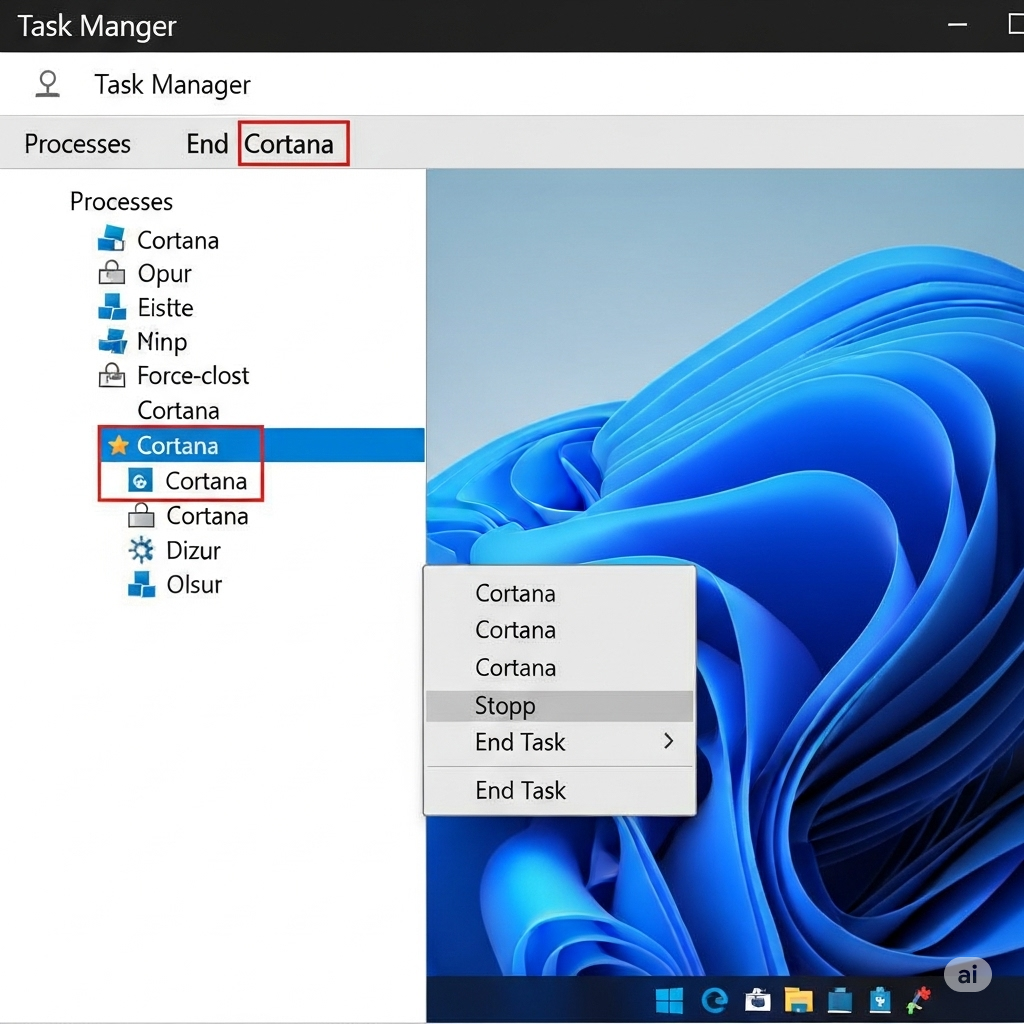
Task: Click the blue blocks icon beside Olsur
Action: pos(141,584)
